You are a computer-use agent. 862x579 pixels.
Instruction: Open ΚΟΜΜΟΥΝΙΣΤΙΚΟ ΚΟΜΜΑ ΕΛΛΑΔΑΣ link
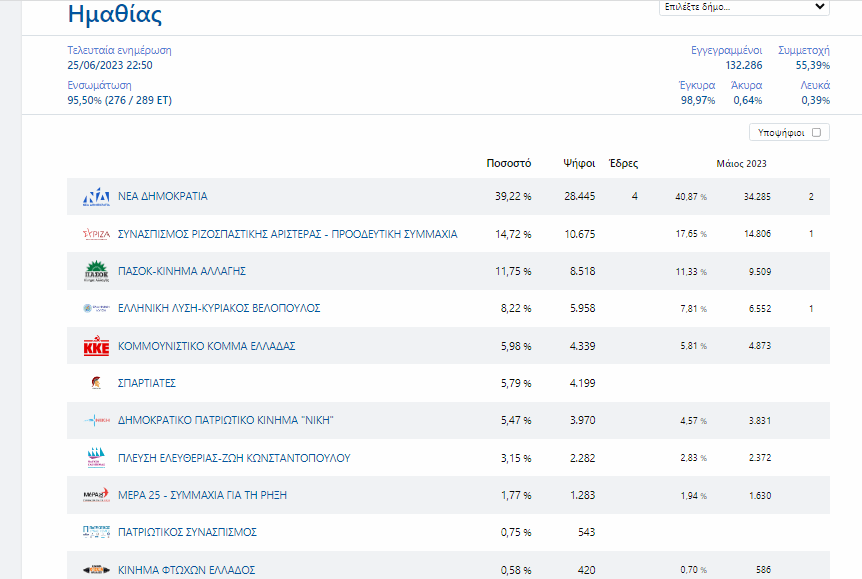coord(207,346)
